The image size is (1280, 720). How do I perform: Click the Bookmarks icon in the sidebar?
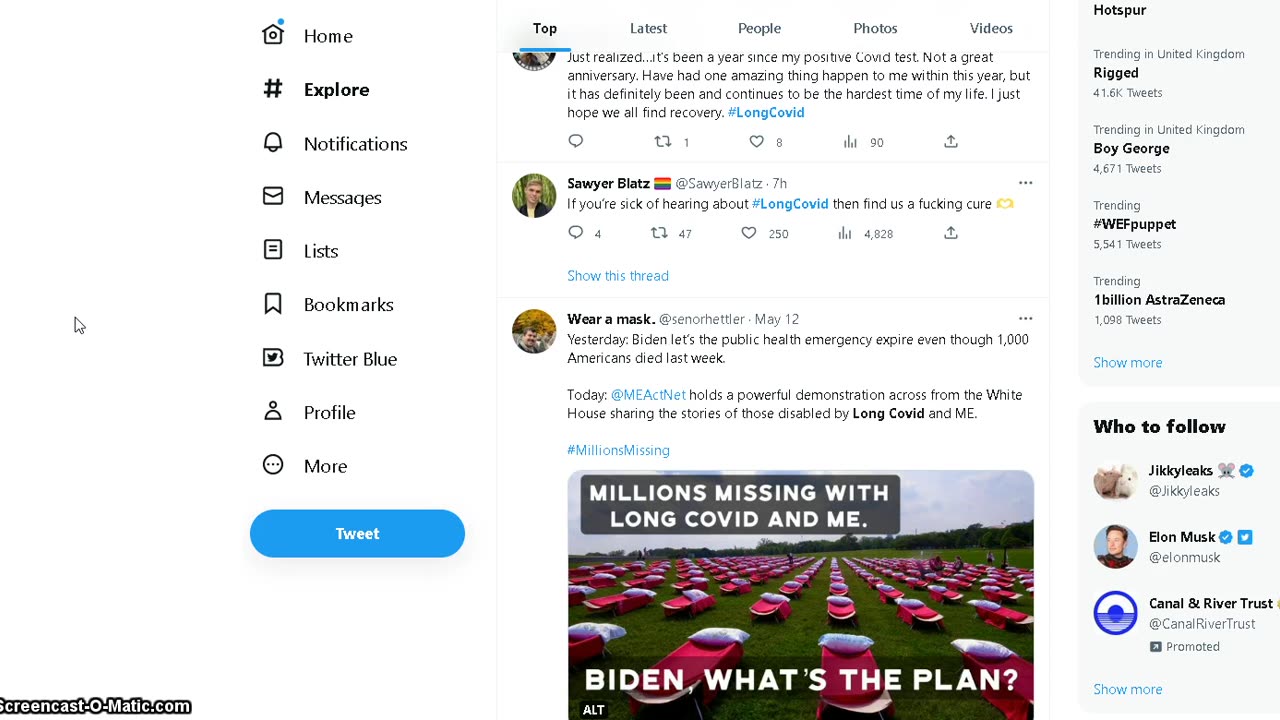click(x=273, y=304)
